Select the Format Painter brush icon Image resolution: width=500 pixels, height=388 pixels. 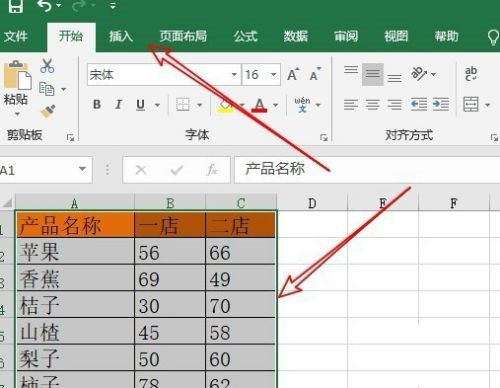point(48,112)
